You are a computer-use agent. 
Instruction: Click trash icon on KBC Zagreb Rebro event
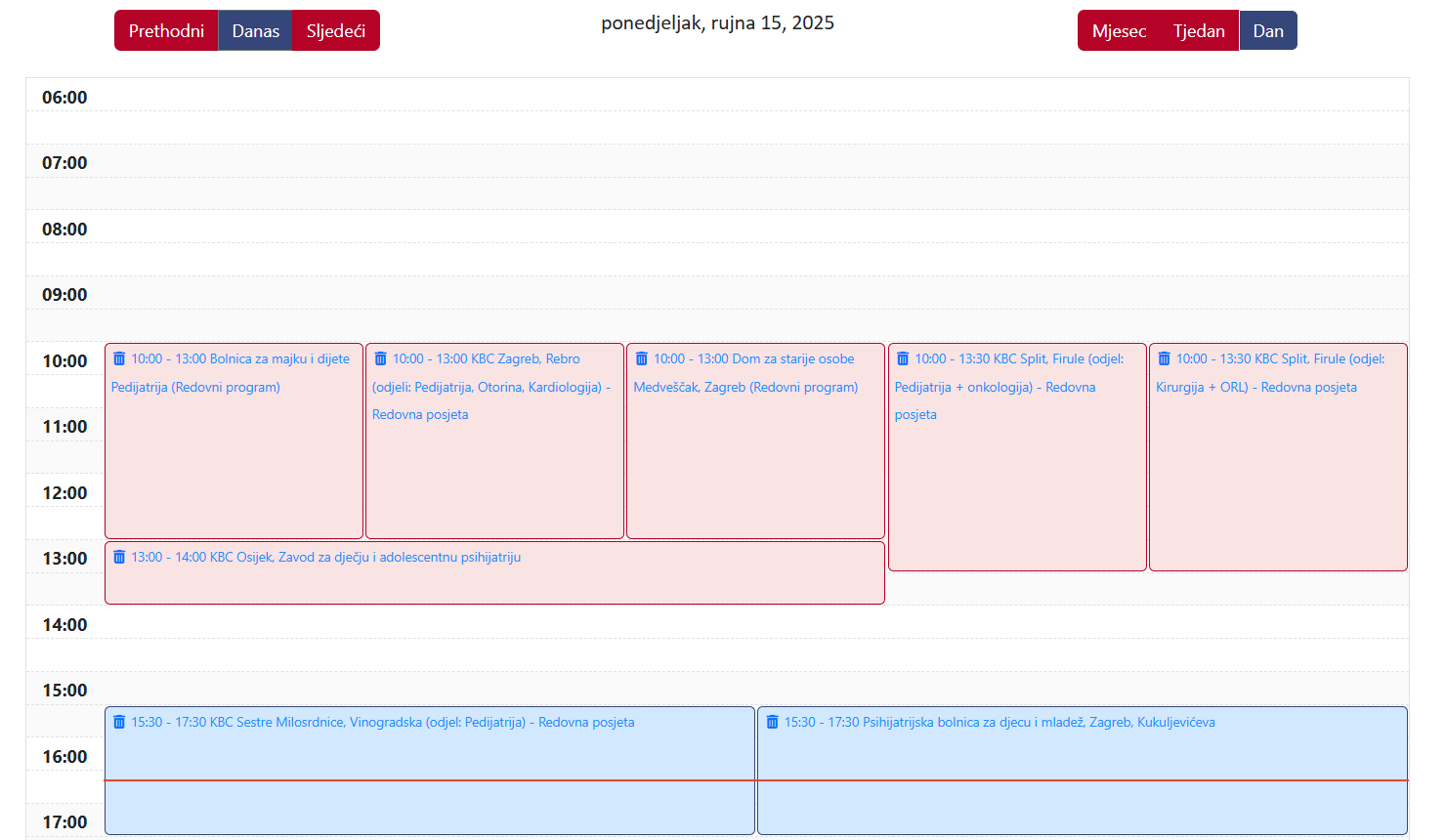(380, 358)
